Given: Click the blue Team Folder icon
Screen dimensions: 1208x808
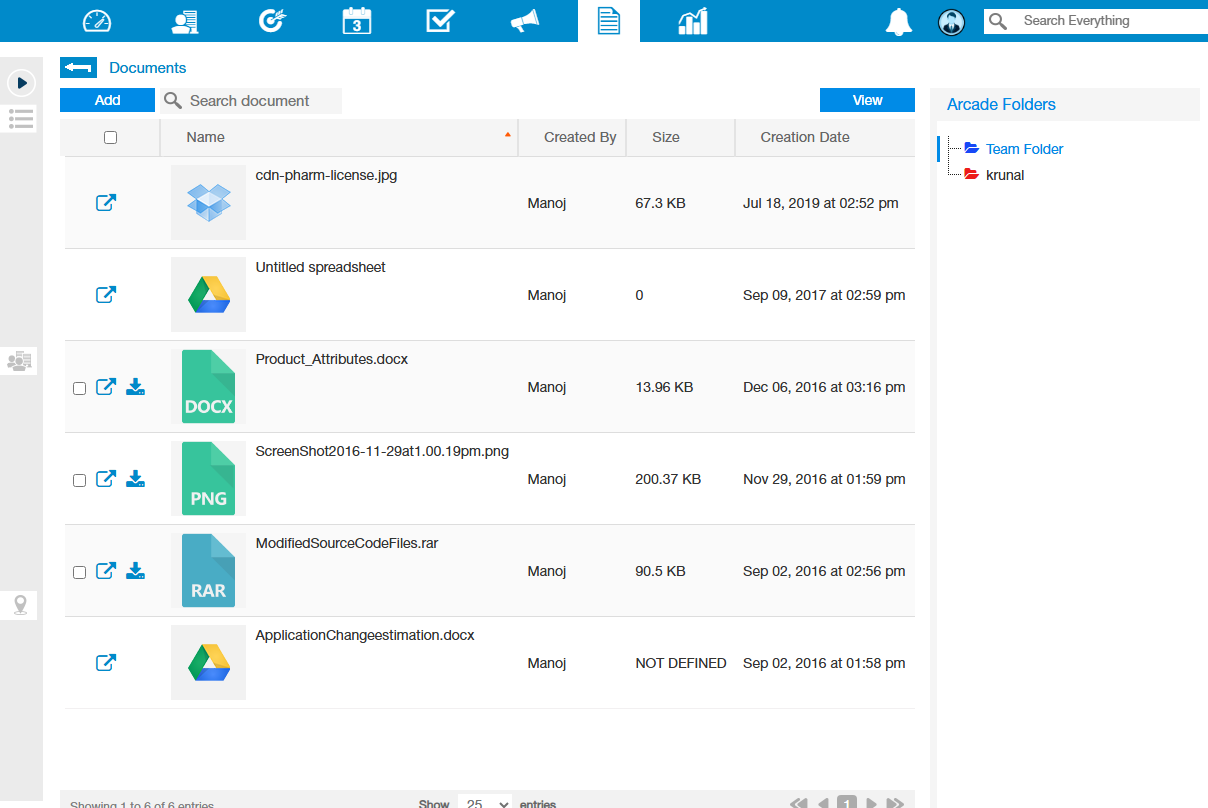Looking at the screenshot, I should [971, 148].
